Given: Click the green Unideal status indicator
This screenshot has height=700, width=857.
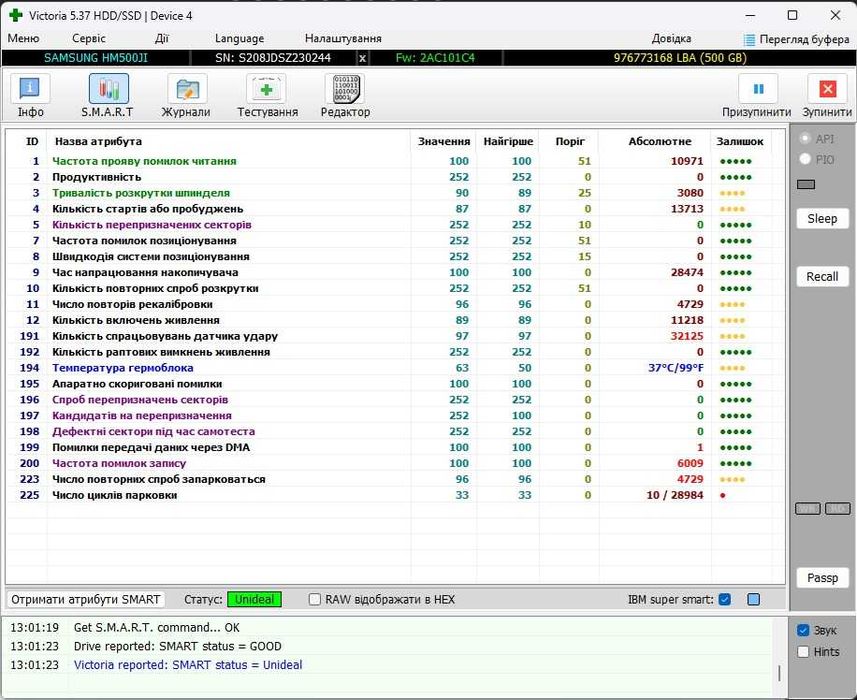Looking at the screenshot, I should pos(254,599).
